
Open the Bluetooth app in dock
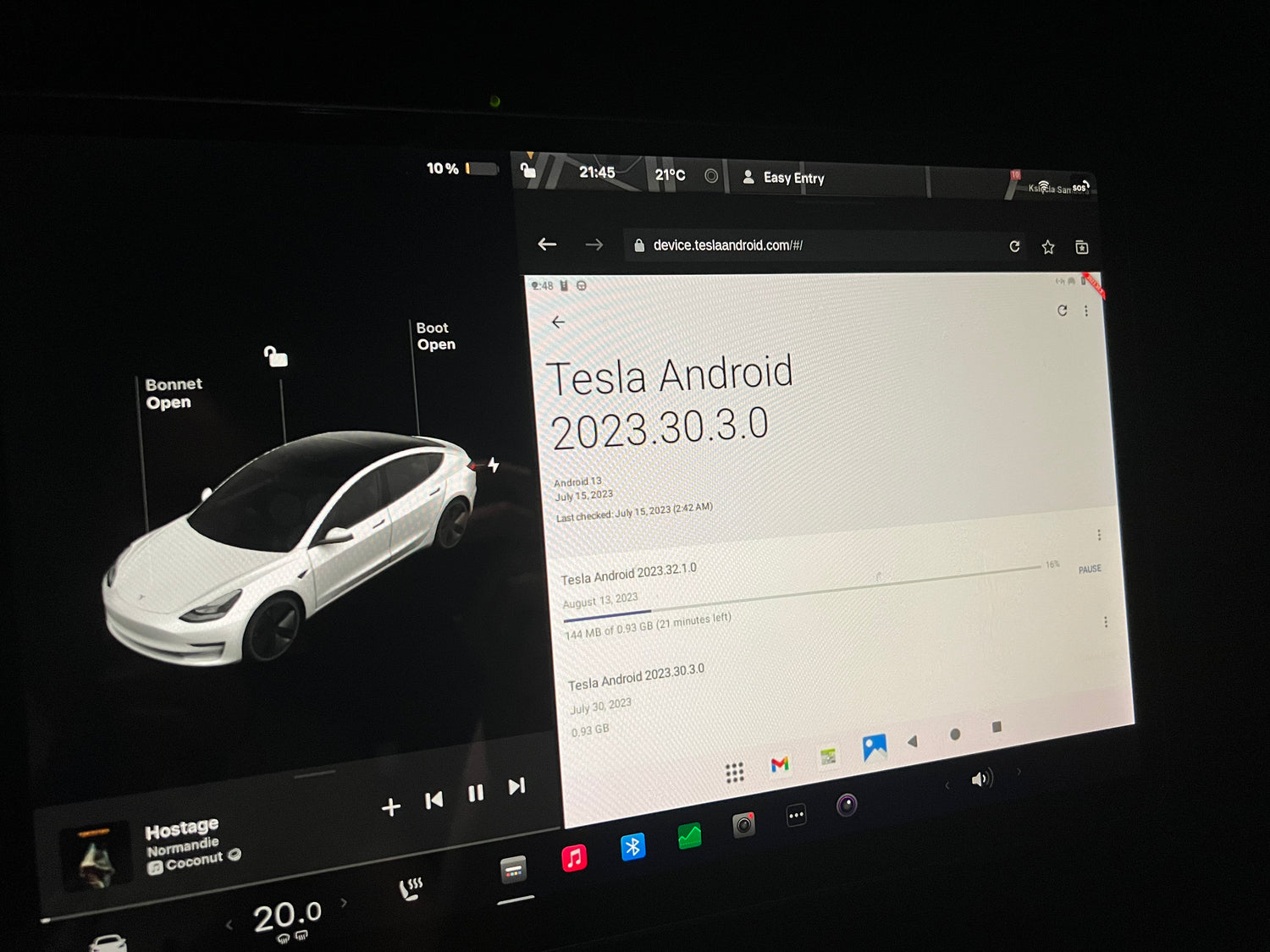point(632,846)
